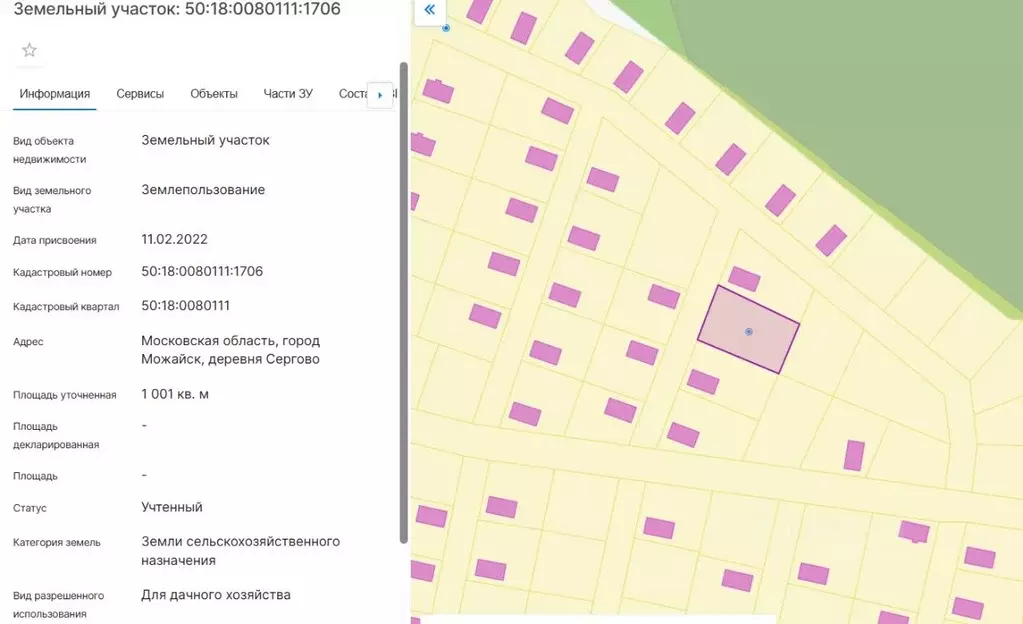Select the Объекты tab
1023x624 pixels.
(214, 94)
